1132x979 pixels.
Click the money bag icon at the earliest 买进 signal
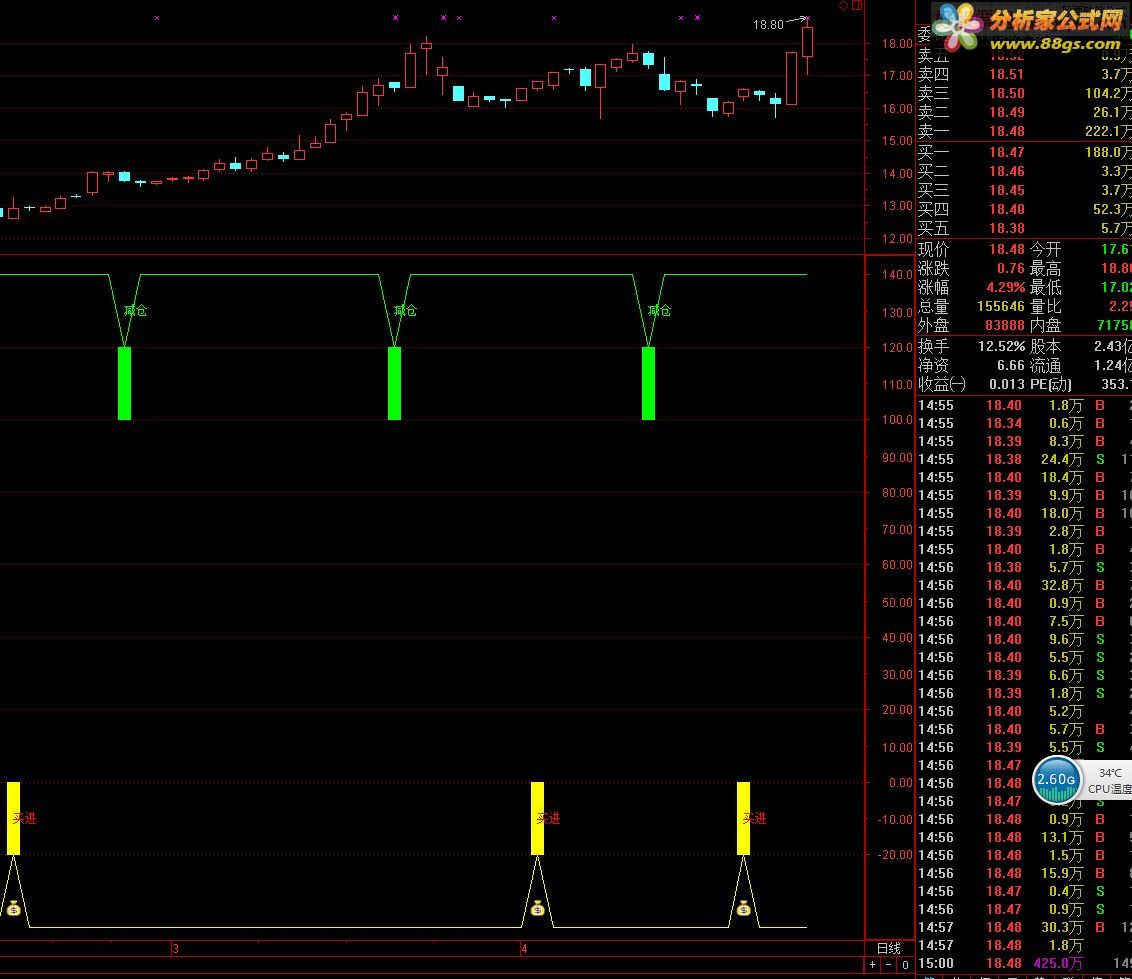click(14, 908)
